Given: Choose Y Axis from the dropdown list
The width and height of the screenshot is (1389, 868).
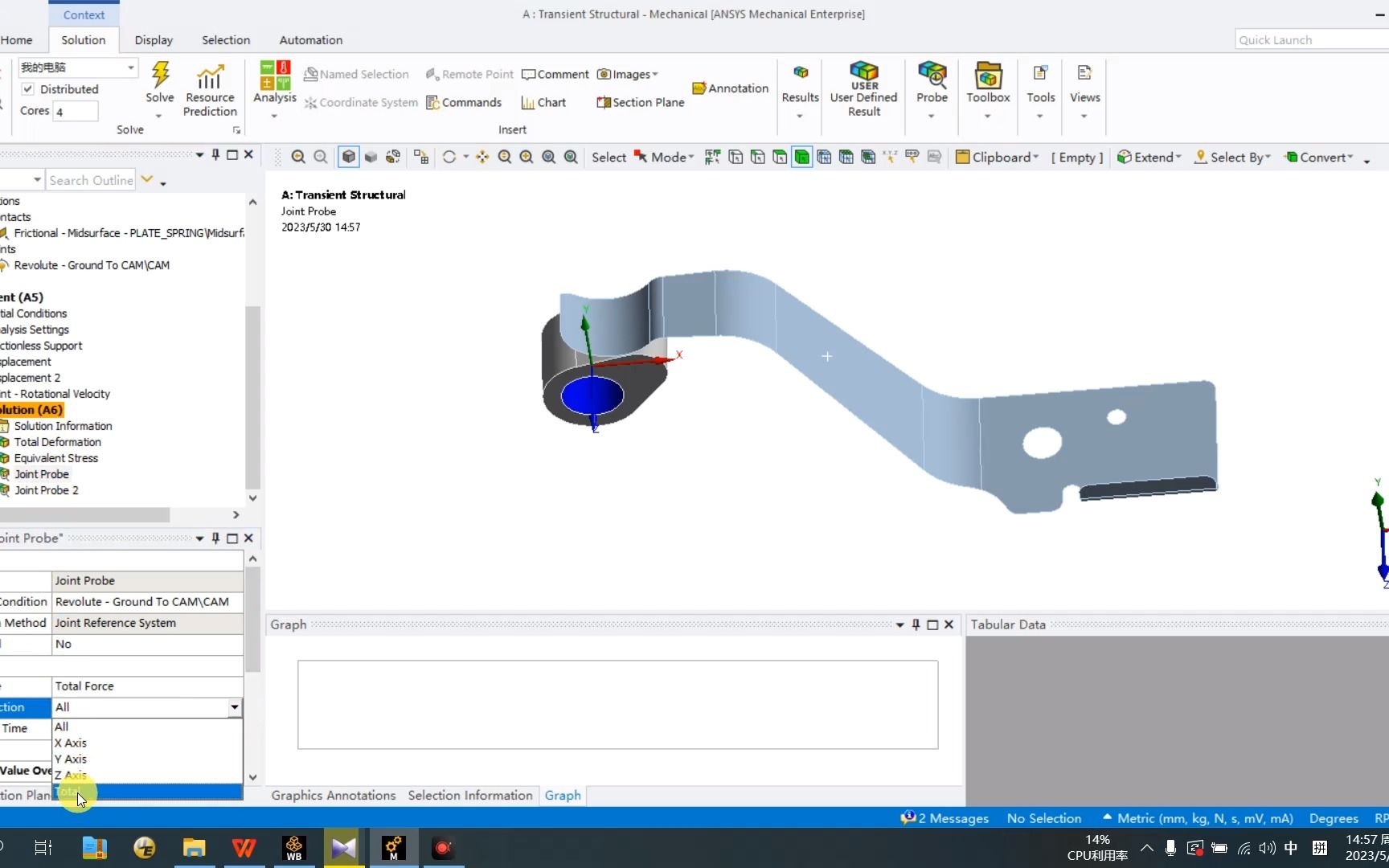Looking at the screenshot, I should coord(147,759).
